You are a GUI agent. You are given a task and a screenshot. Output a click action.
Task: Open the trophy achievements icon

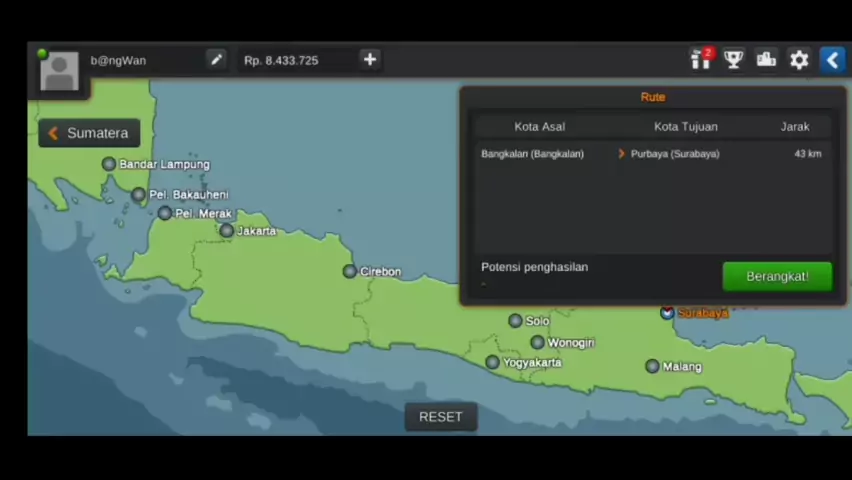(x=733, y=60)
